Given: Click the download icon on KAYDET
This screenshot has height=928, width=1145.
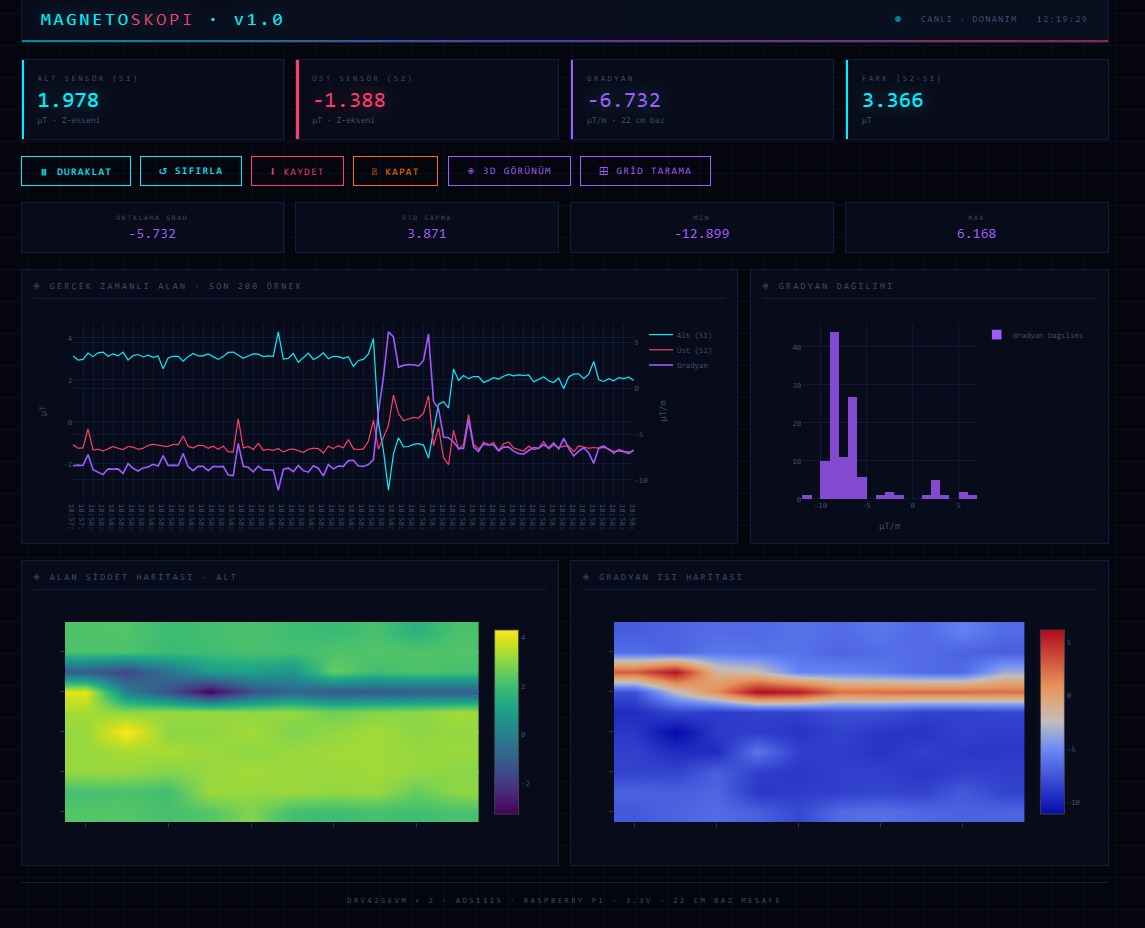Looking at the screenshot, I should [272, 172].
